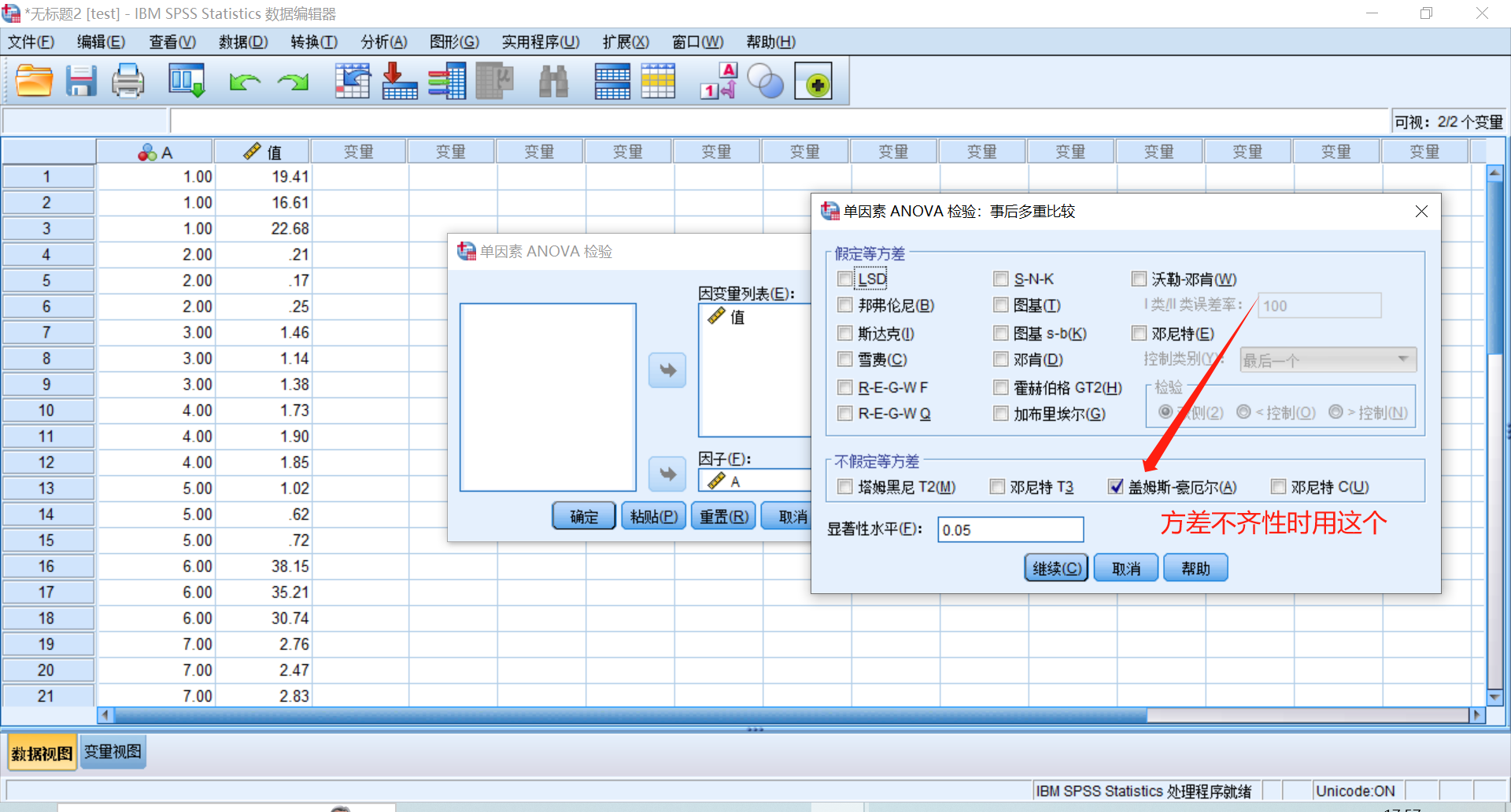Click the Open data document folder icon

34,81
